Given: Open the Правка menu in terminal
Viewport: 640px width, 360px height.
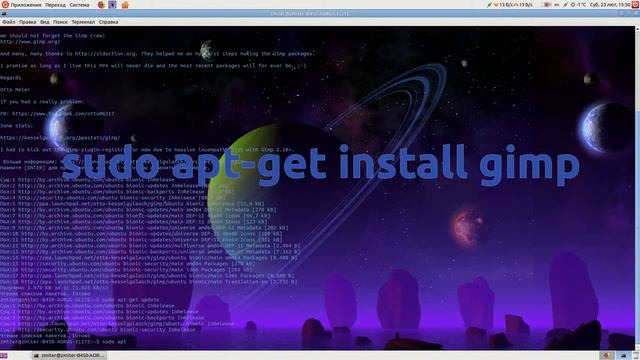Looking at the screenshot, I should point(27,22).
